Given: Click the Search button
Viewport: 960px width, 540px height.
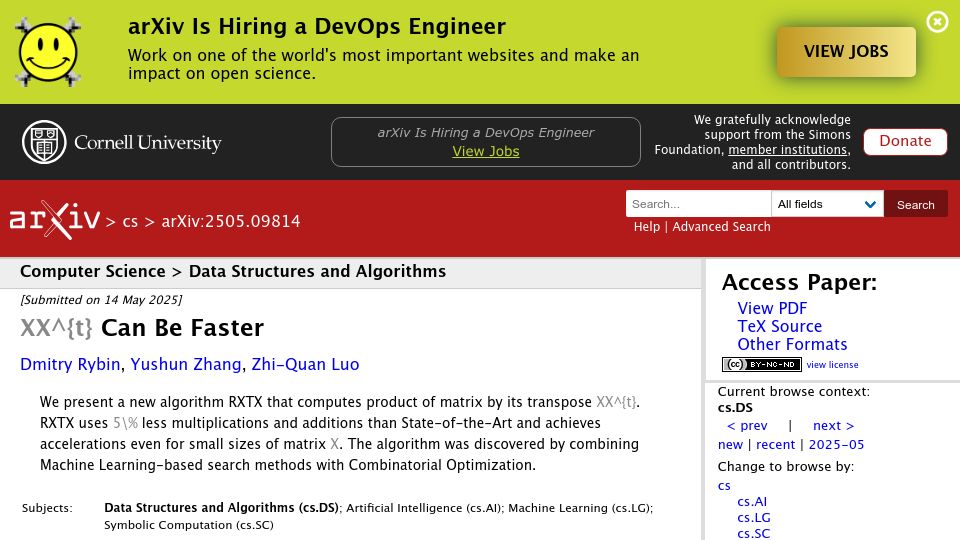Looking at the screenshot, I should [x=915, y=204].
